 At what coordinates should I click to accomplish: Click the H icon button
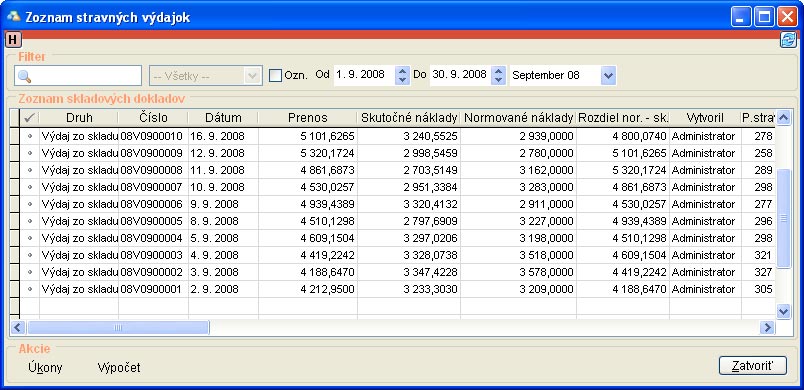coord(12,39)
